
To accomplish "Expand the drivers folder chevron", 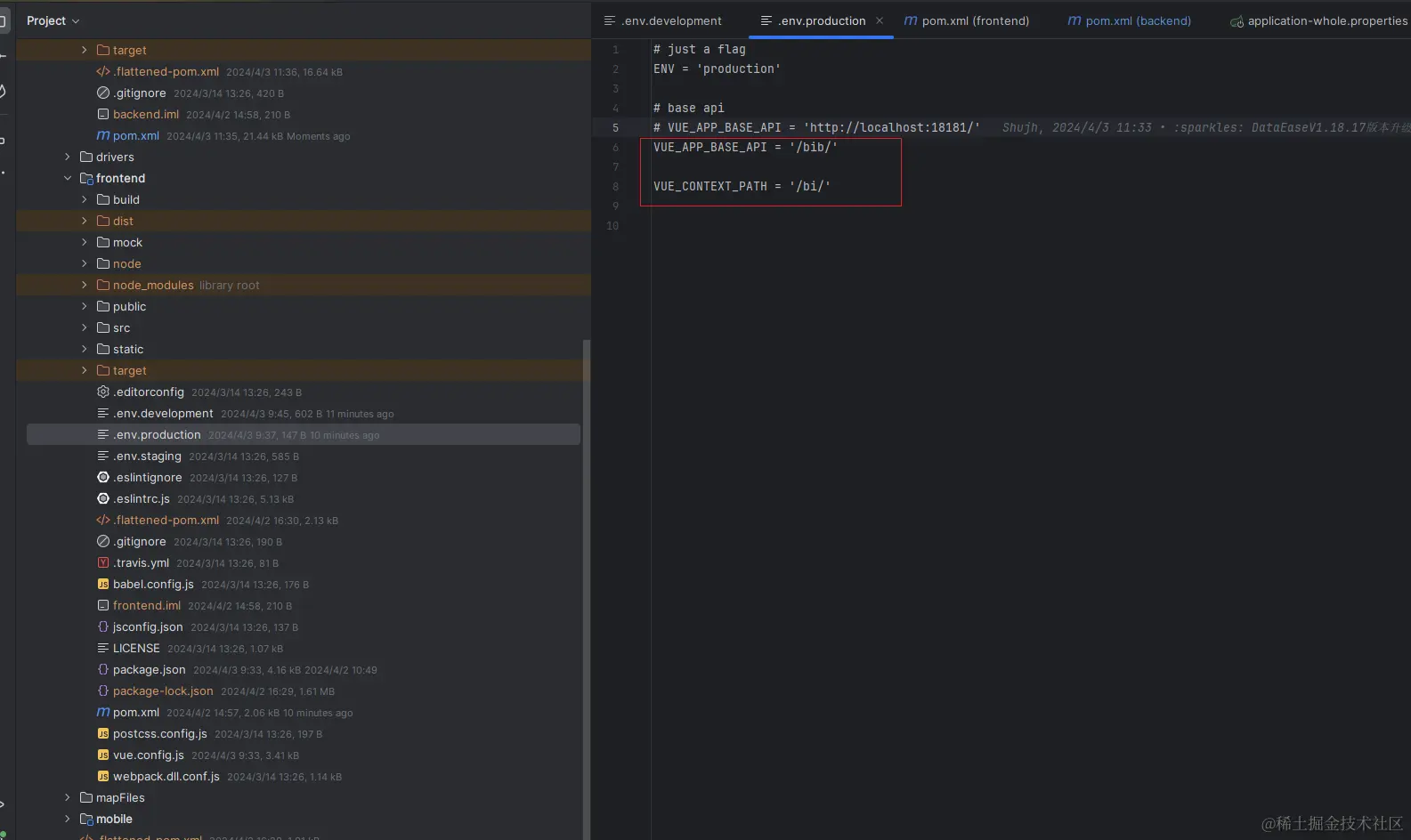I will click(x=67, y=157).
